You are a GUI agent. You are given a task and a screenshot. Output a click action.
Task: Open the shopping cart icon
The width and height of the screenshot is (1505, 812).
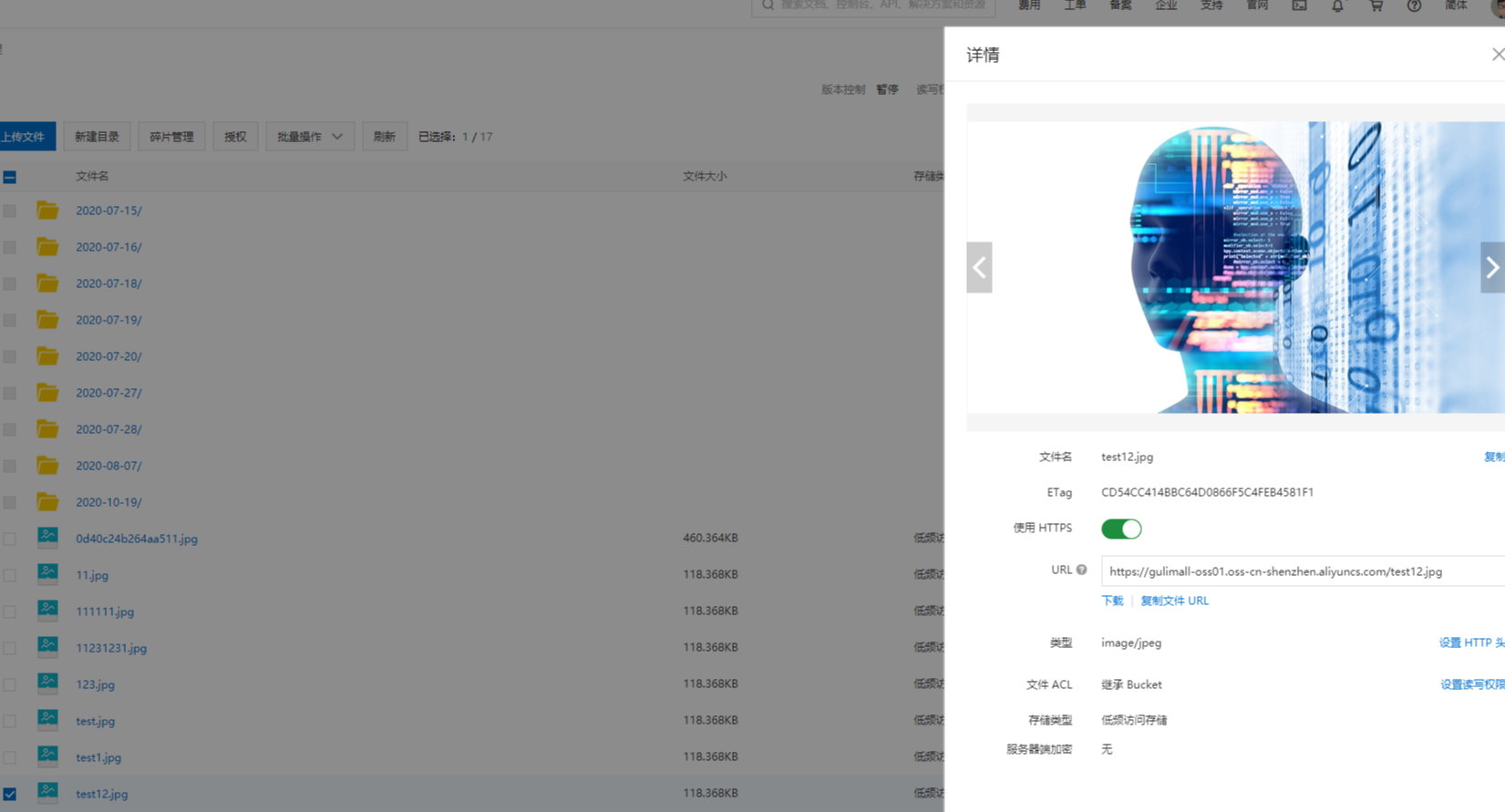[x=1376, y=5]
